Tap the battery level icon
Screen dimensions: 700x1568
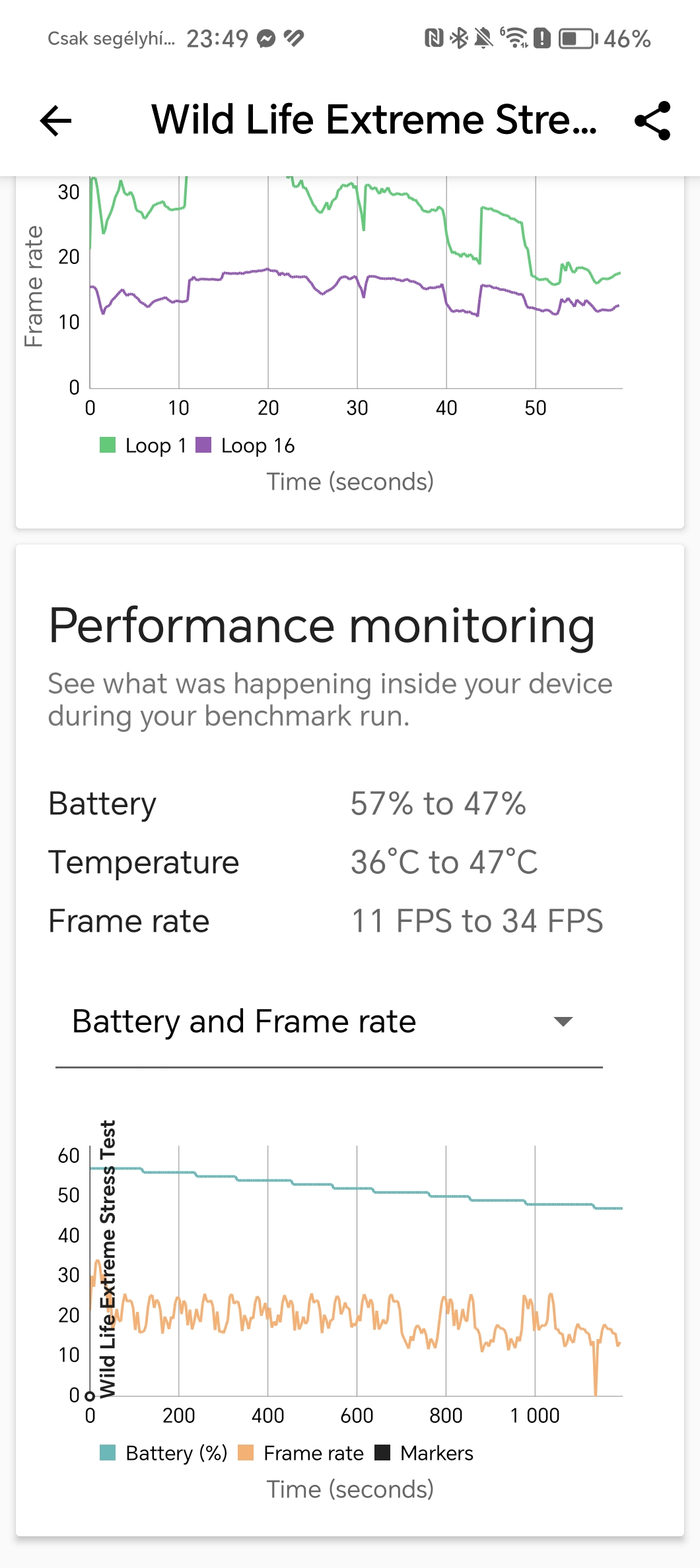[578, 38]
